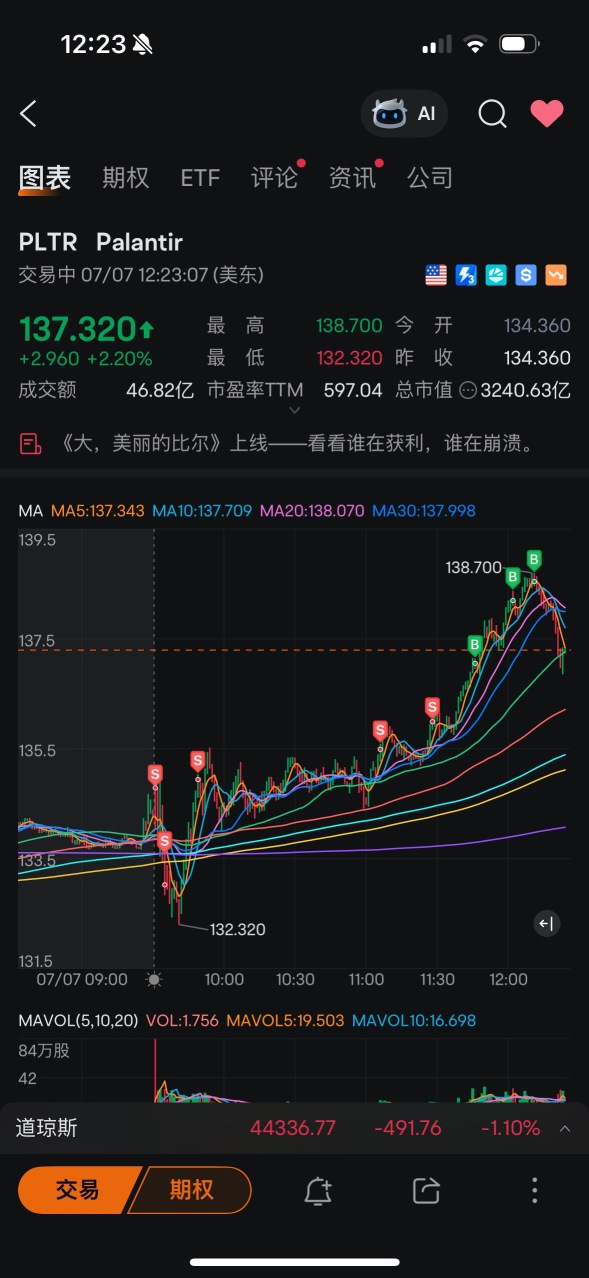Tap the 期权 options button at bottom
This screenshot has height=1278, width=589.
click(x=192, y=1190)
